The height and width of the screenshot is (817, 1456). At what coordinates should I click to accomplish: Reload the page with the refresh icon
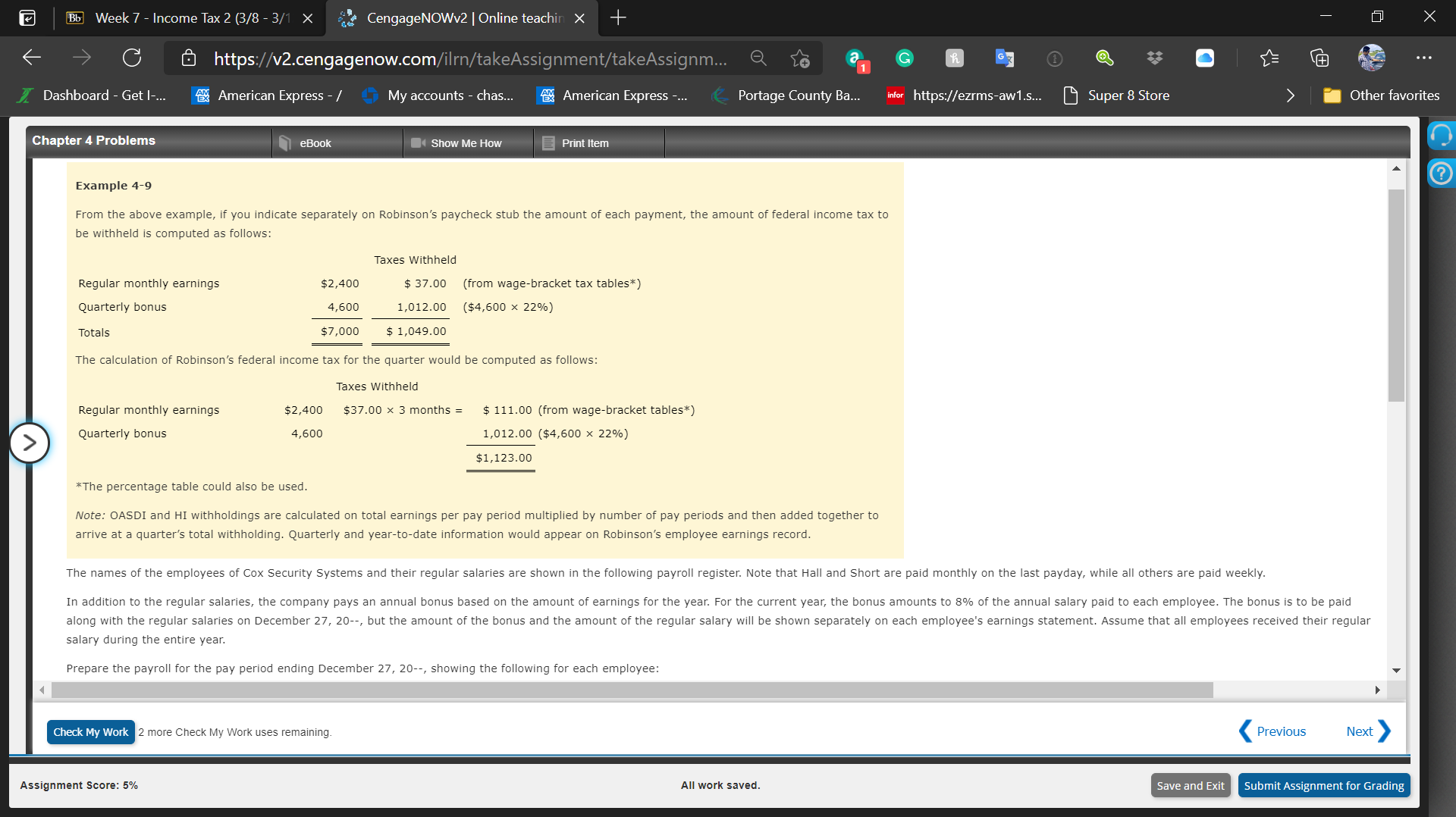point(132,58)
